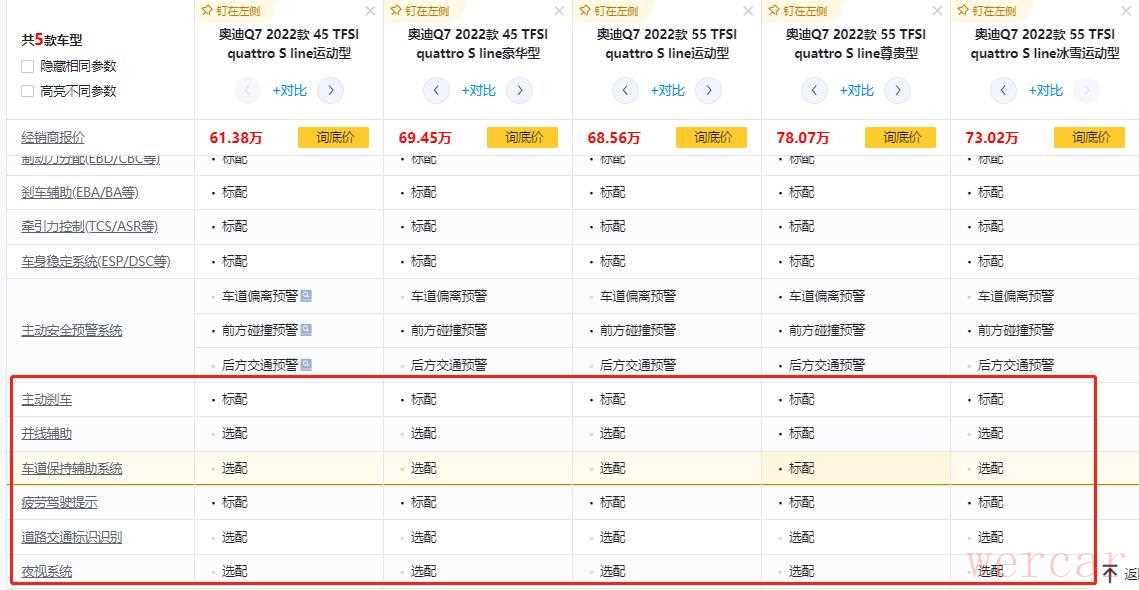Click info icon beside first 前方碰撞预警
The width and height of the screenshot is (1139, 590).
click(306, 330)
